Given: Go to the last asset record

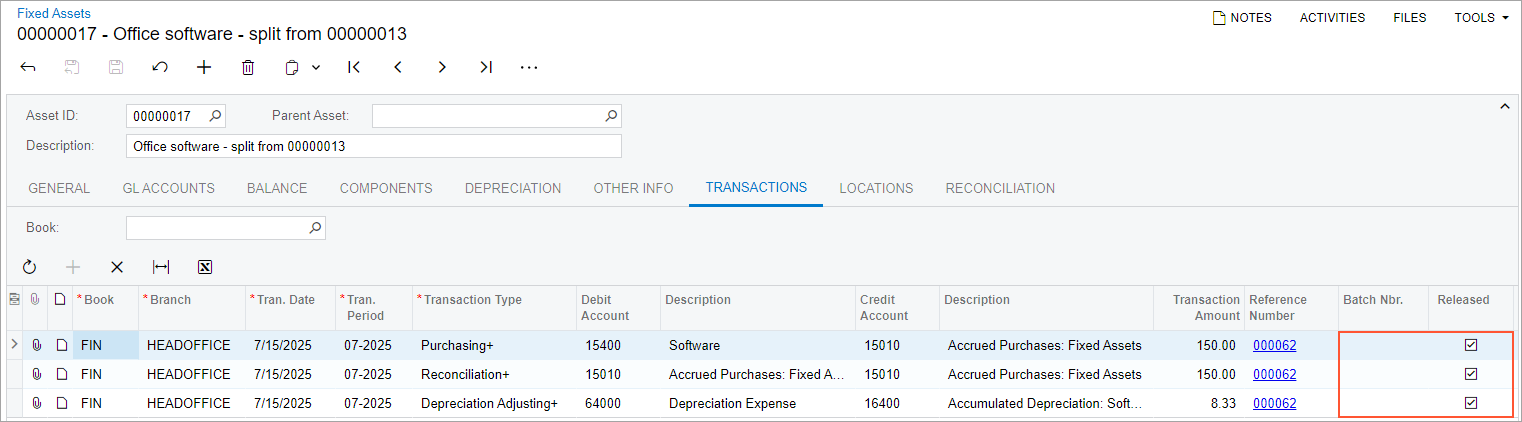Looking at the screenshot, I should pos(486,67).
